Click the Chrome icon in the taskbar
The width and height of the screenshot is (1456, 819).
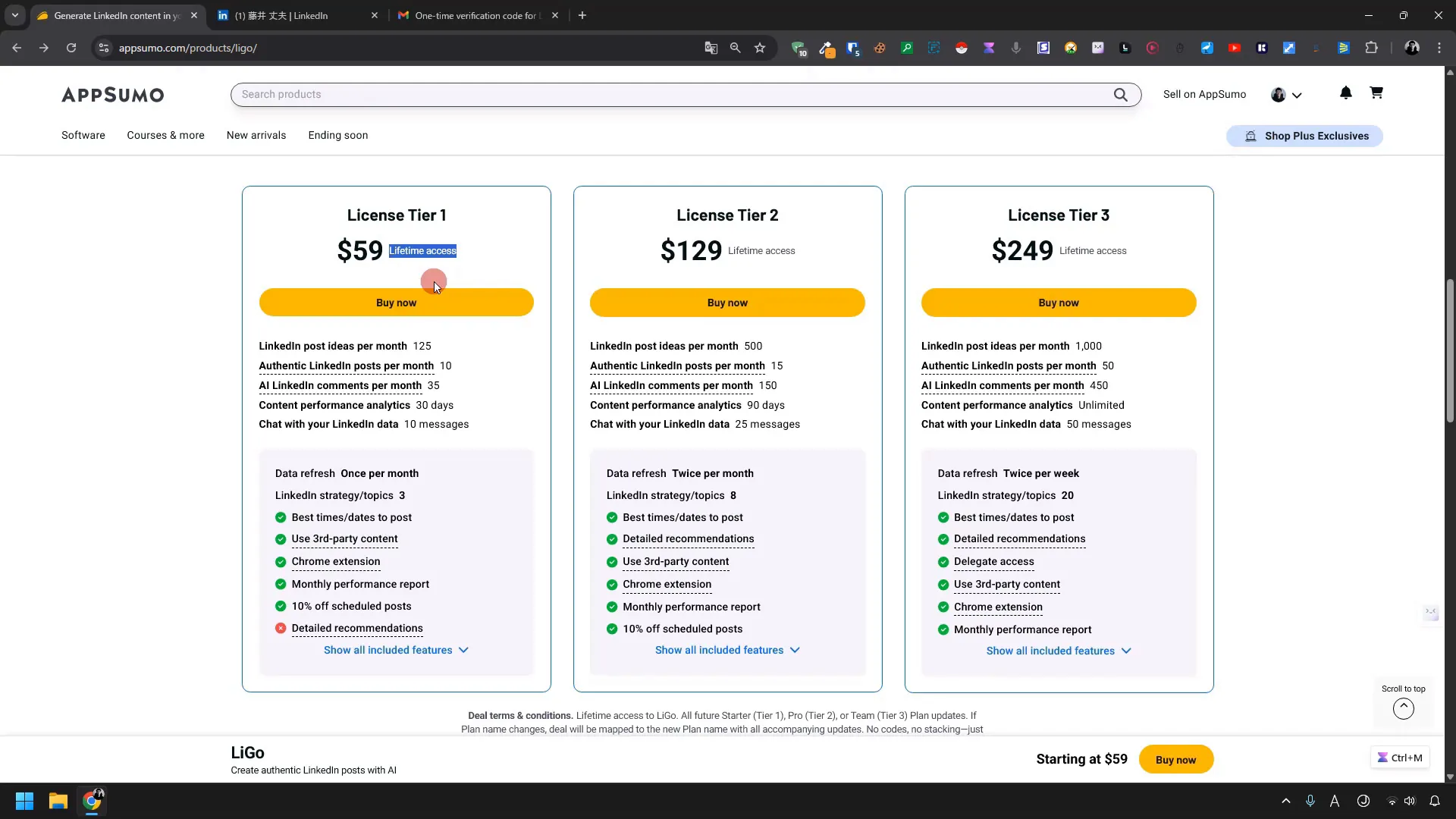tap(92, 801)
